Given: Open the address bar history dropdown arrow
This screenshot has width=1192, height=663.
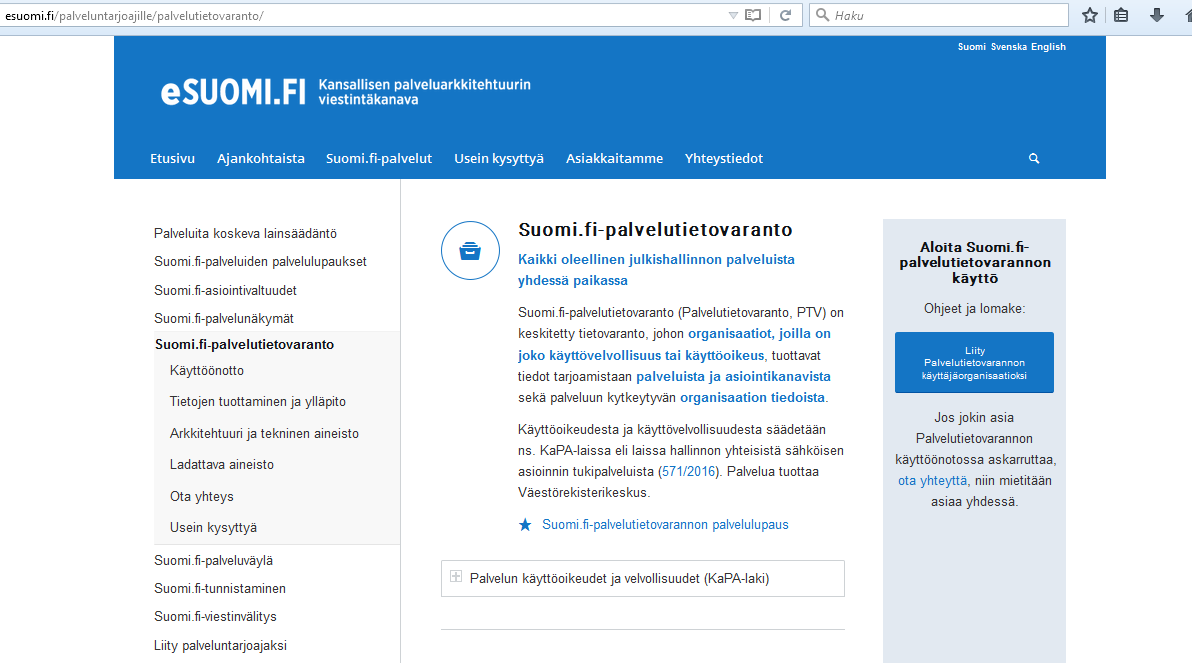Looking at the screenshot, I should pyautogui.click(x=733, y=15).
